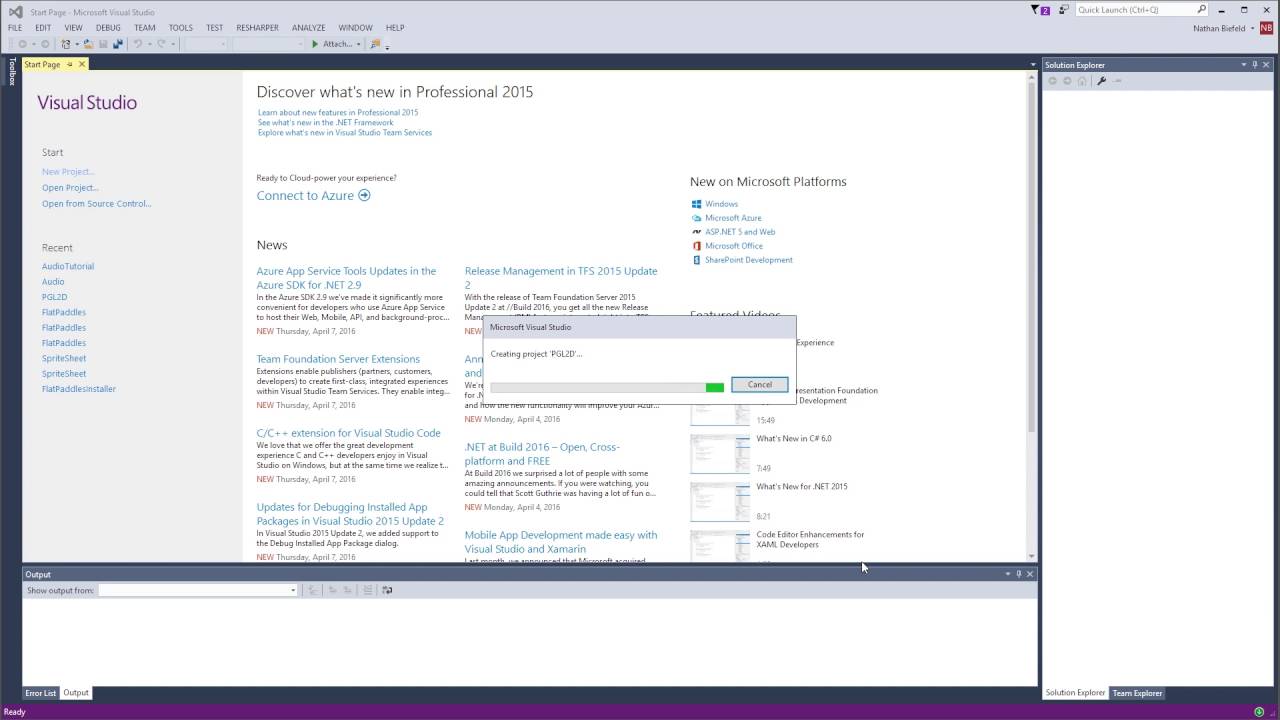Open the document tabs overflow dropdown arrow
The height and width of the screenshot is (720, 1280).
point(1033,65)
